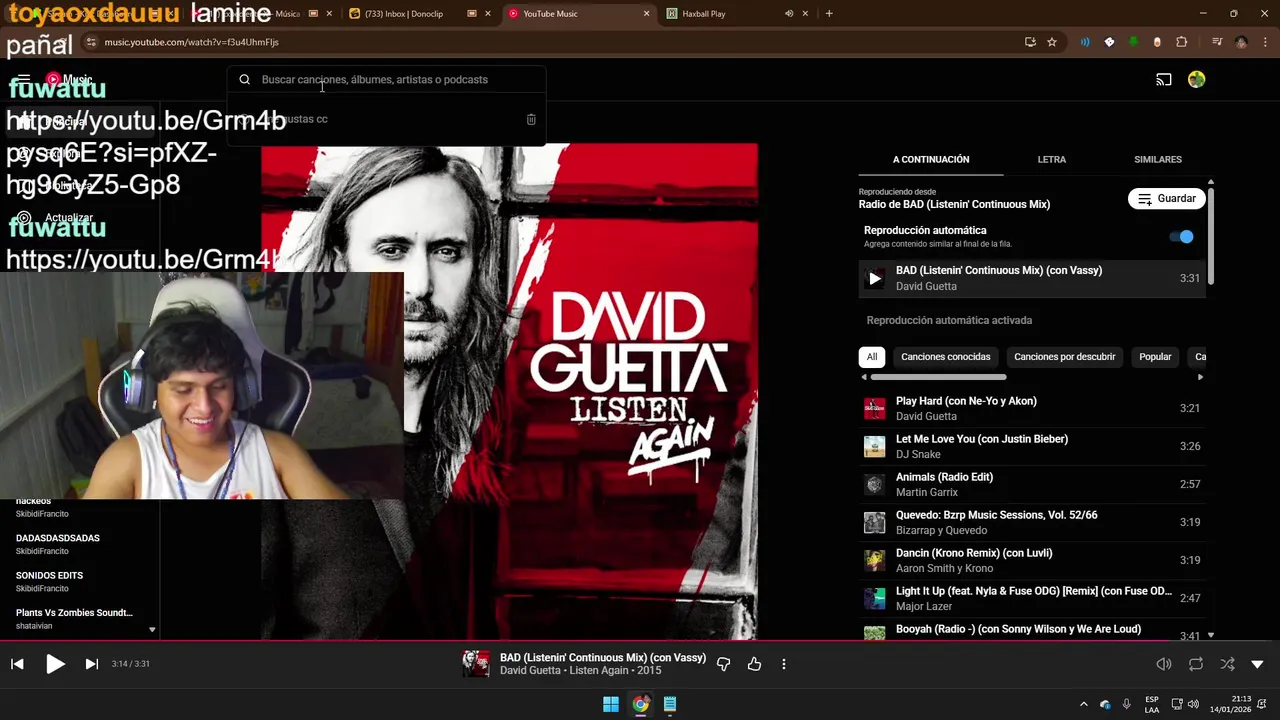Skip to the next track

tap(91, 664)
